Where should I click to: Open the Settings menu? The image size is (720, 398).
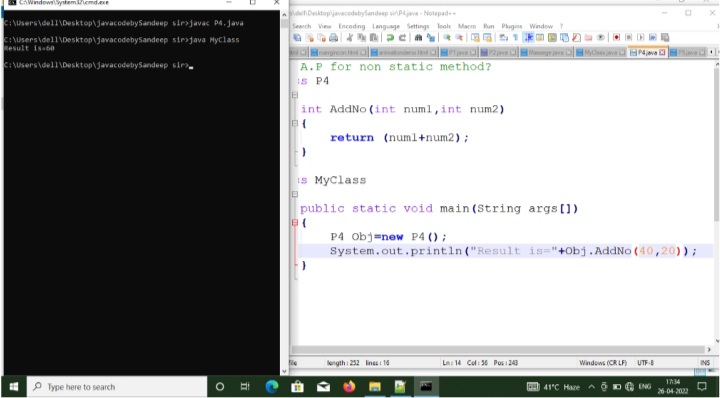pos(418,26)
